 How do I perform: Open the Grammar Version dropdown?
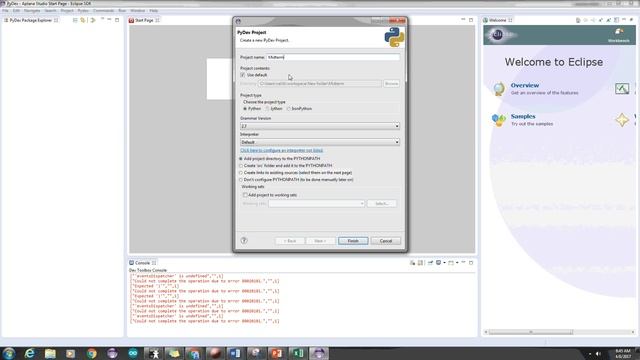tap(320, 126)
